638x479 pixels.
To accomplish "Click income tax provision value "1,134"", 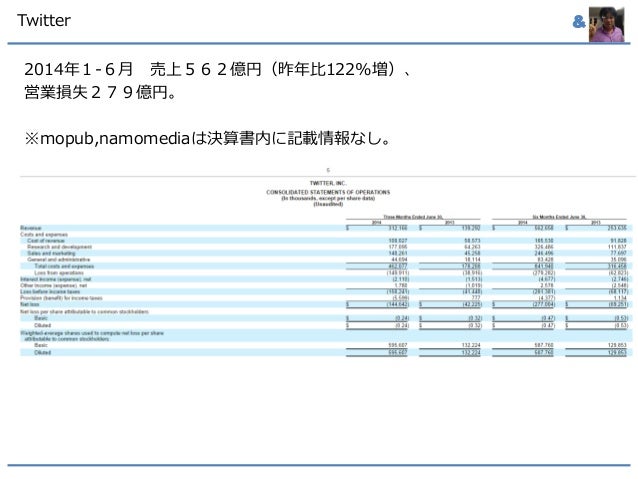I will [x=620, y=298].
